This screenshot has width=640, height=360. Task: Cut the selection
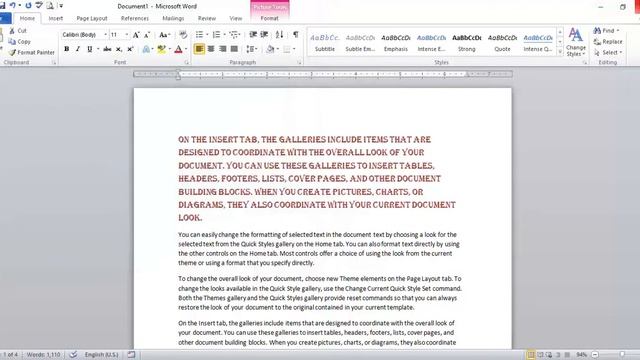click(18, 31)
